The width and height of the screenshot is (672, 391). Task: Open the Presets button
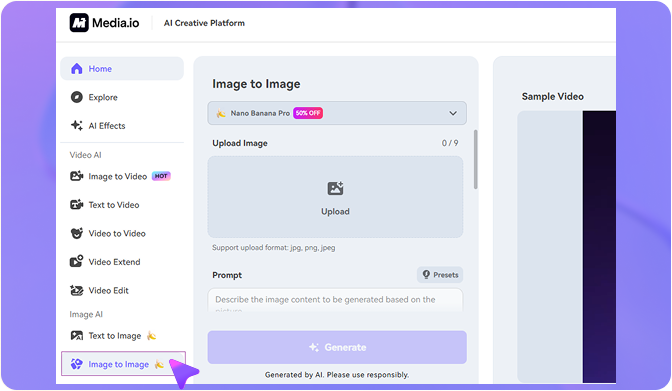(x=440, y=275)
